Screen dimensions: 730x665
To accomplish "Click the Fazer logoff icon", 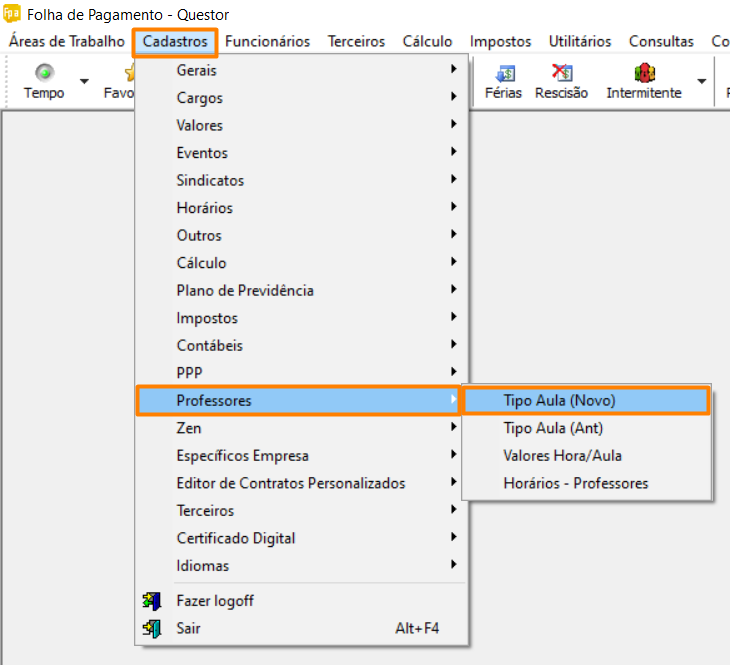I will pyautogui.click(x=152, y=601).
